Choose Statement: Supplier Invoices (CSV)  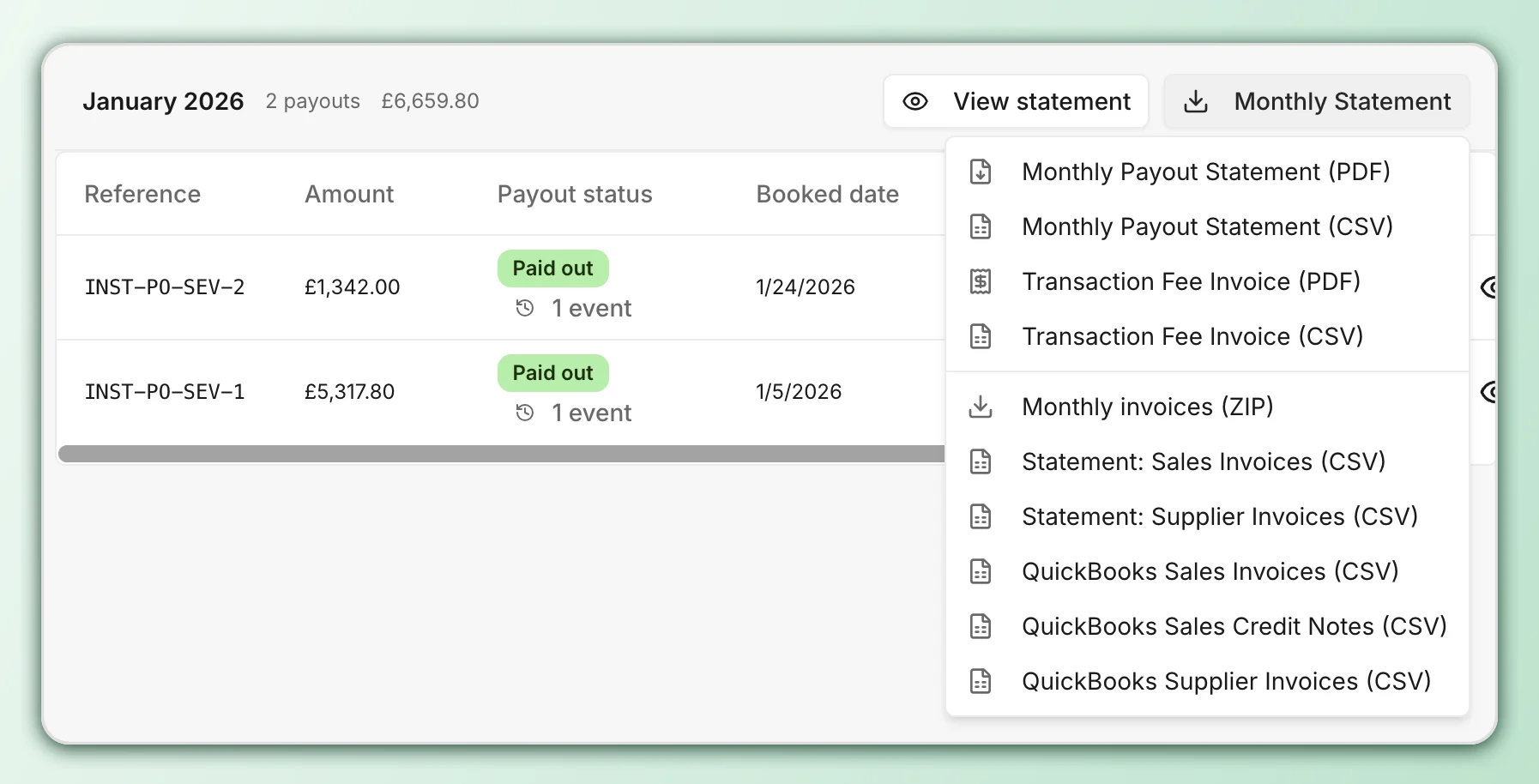(1207, 516)
